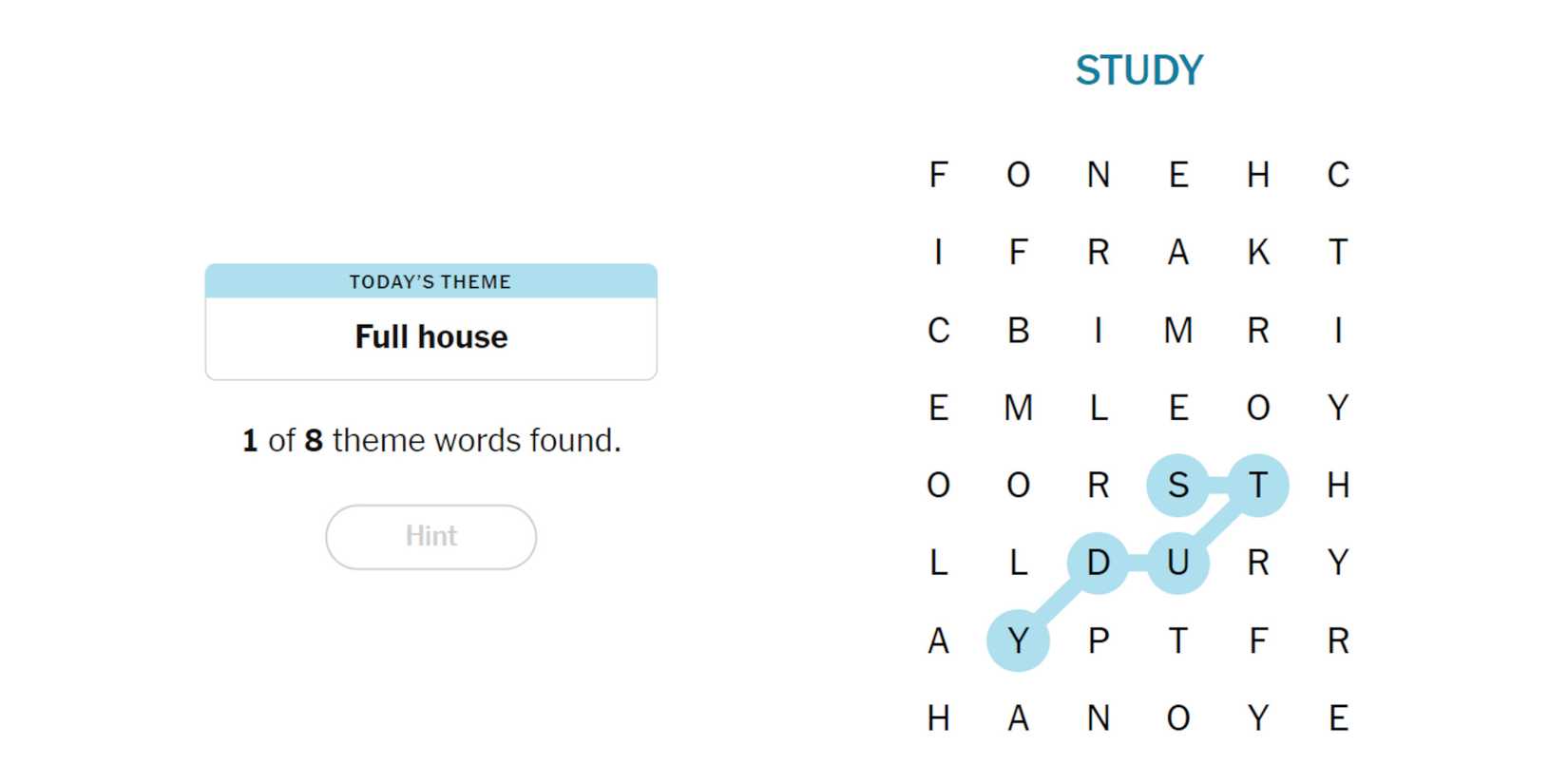The width and height of the screenshot is (1568, 784).
Task: Click the L between M and E
Action: [1098, 409]
